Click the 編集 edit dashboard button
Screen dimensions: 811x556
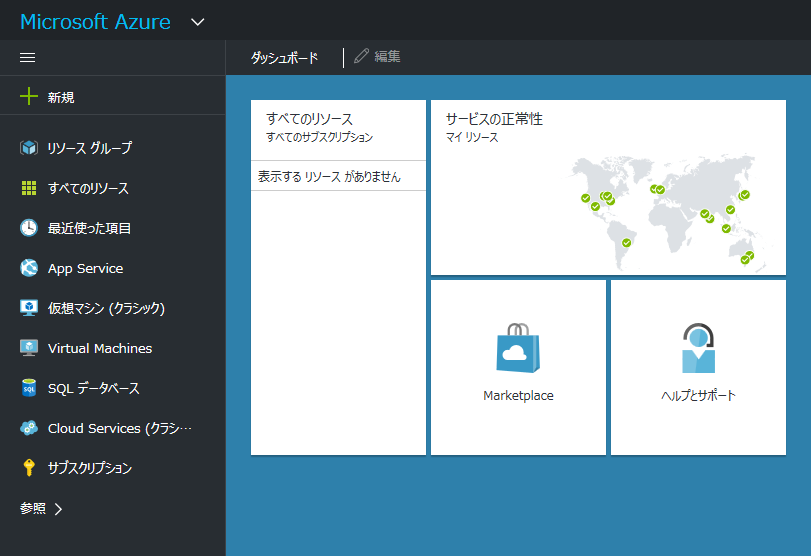point(387,56)
